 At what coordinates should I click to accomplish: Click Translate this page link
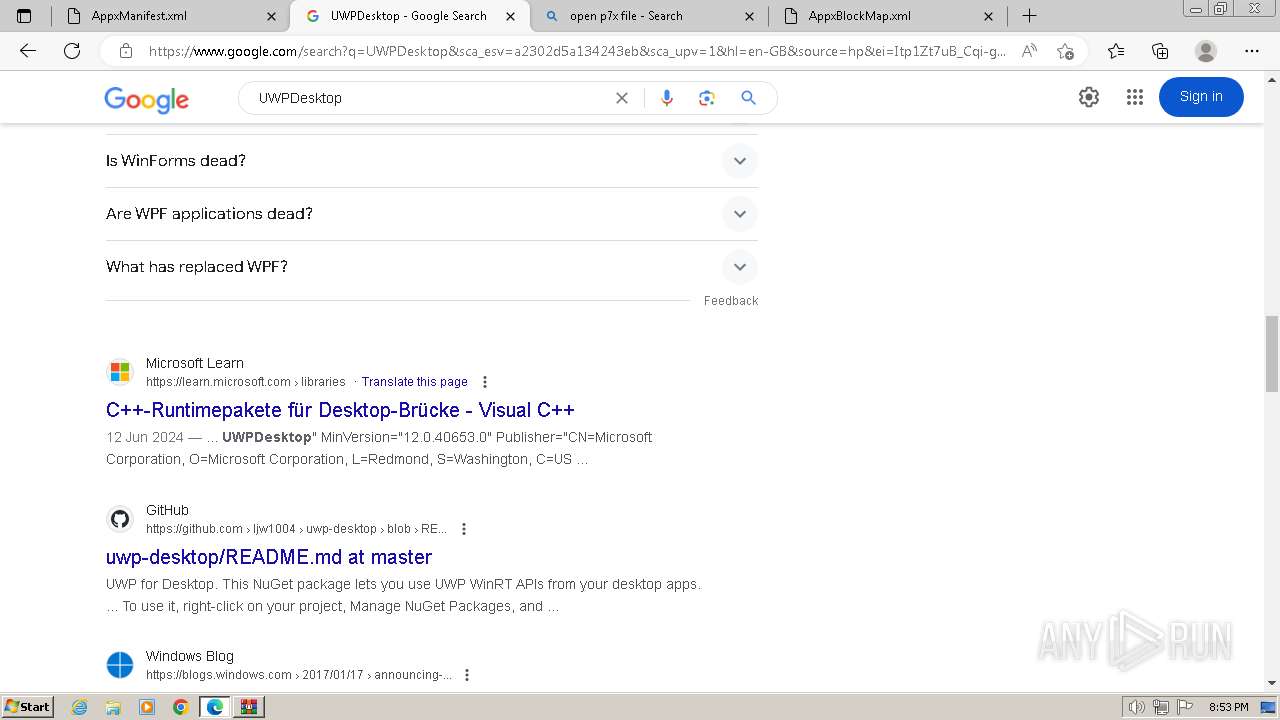click(x=414, y=382)
